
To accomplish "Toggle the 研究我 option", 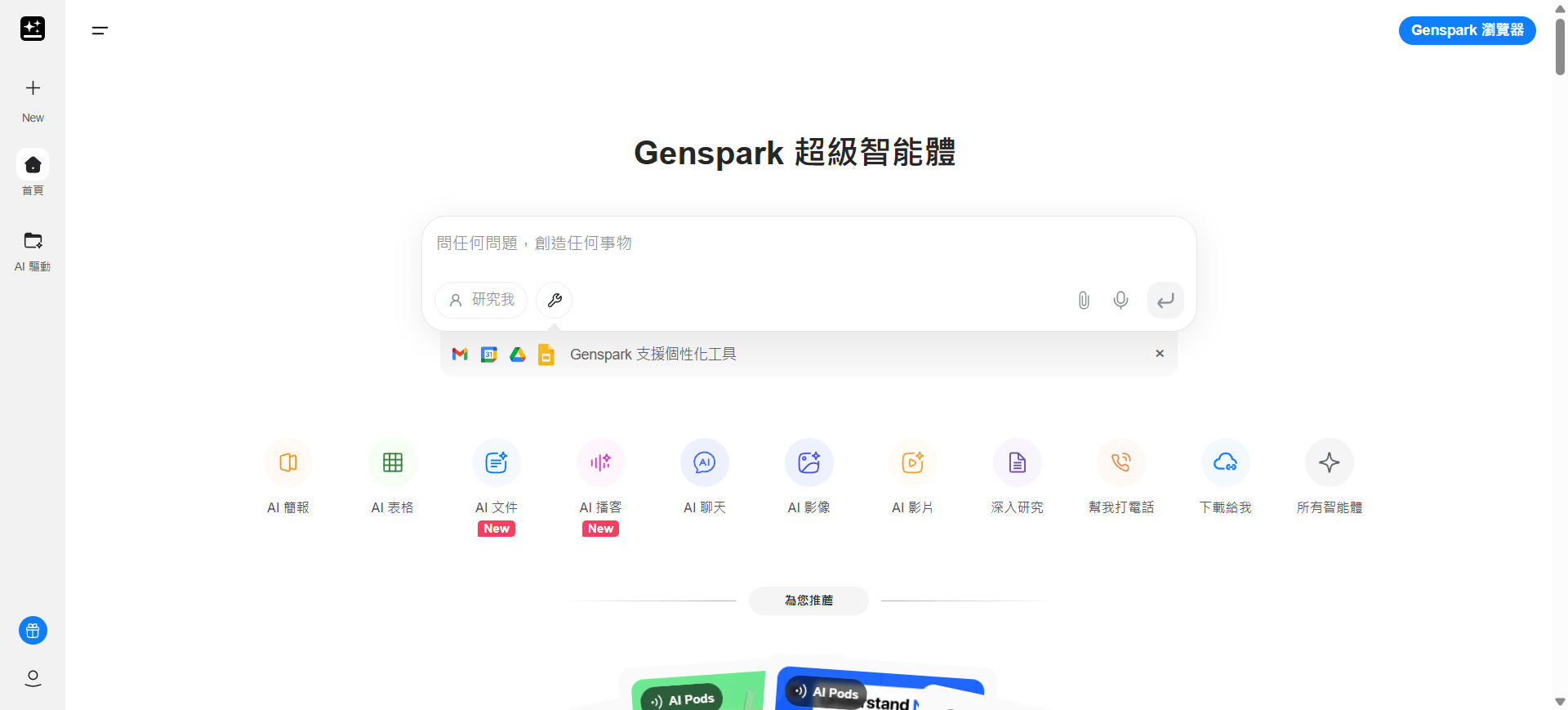I will pos(481,300).
